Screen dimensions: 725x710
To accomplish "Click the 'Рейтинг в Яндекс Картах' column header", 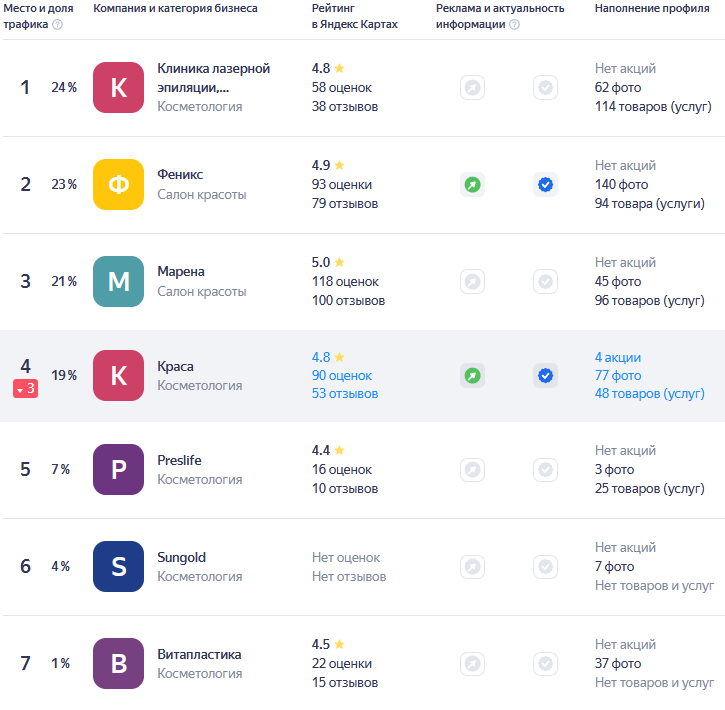I will coord(354,16).
